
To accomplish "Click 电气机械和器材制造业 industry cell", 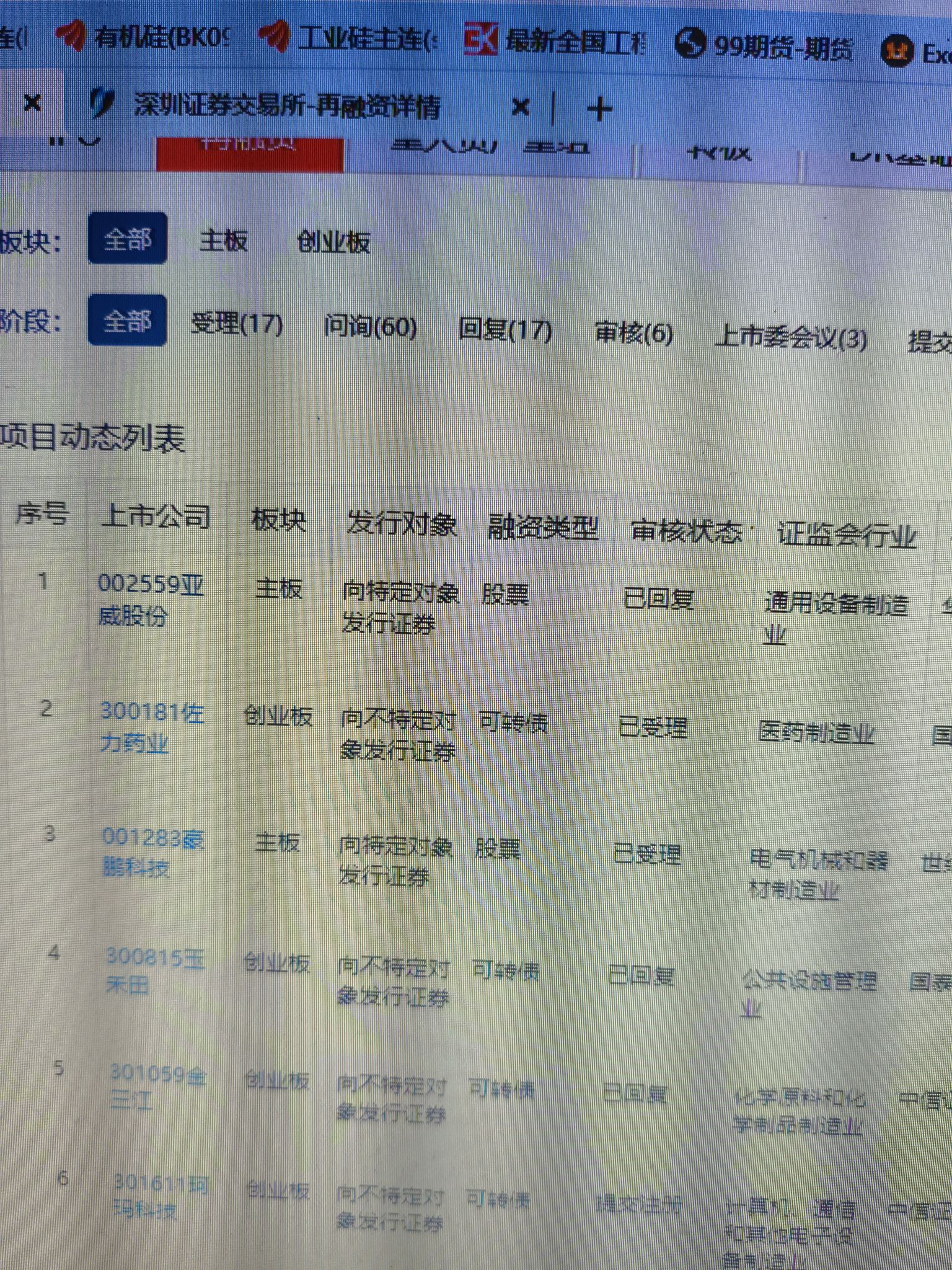I will 818,874.
